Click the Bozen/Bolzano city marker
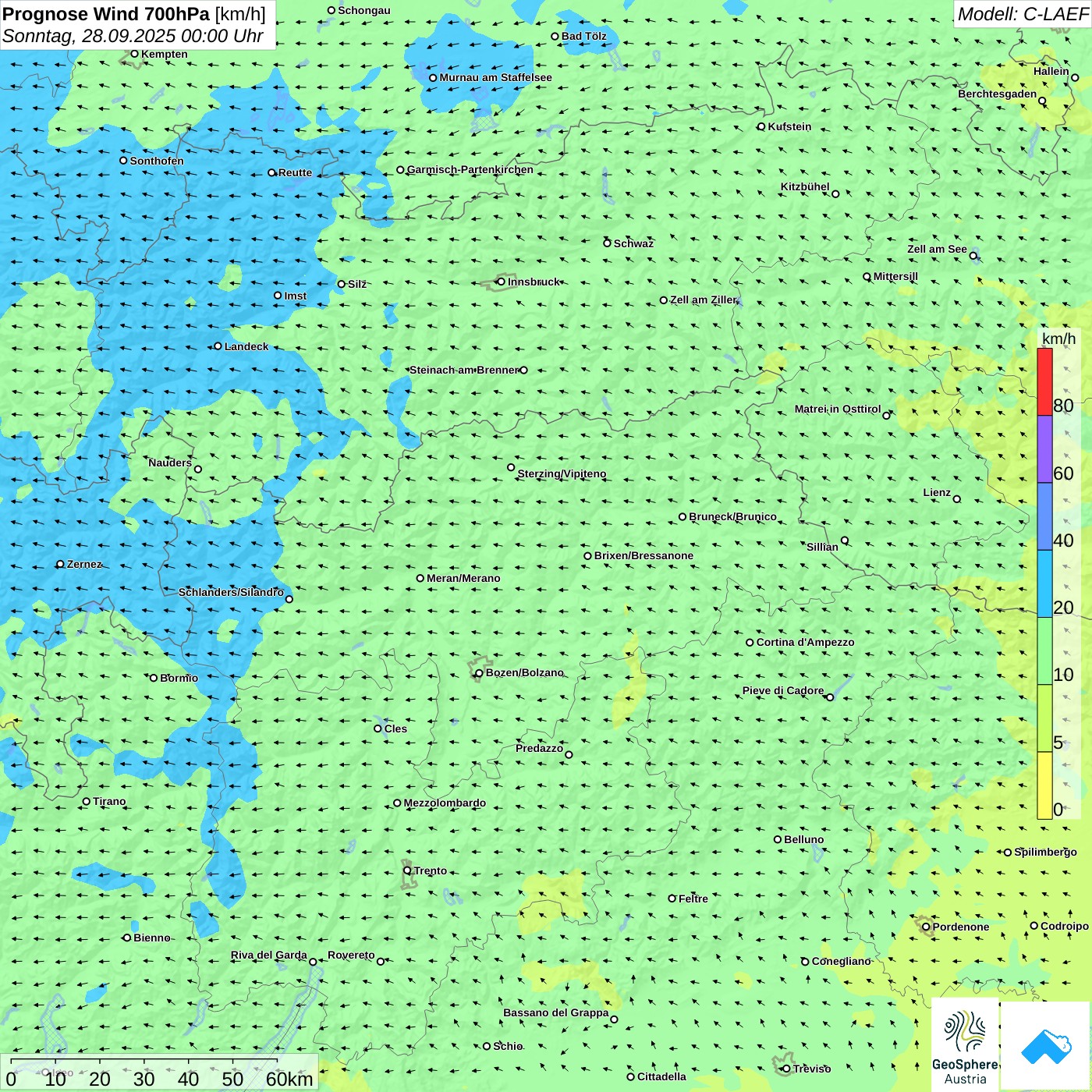Viewport: 1092px width, 1092px height. point(480,673)
